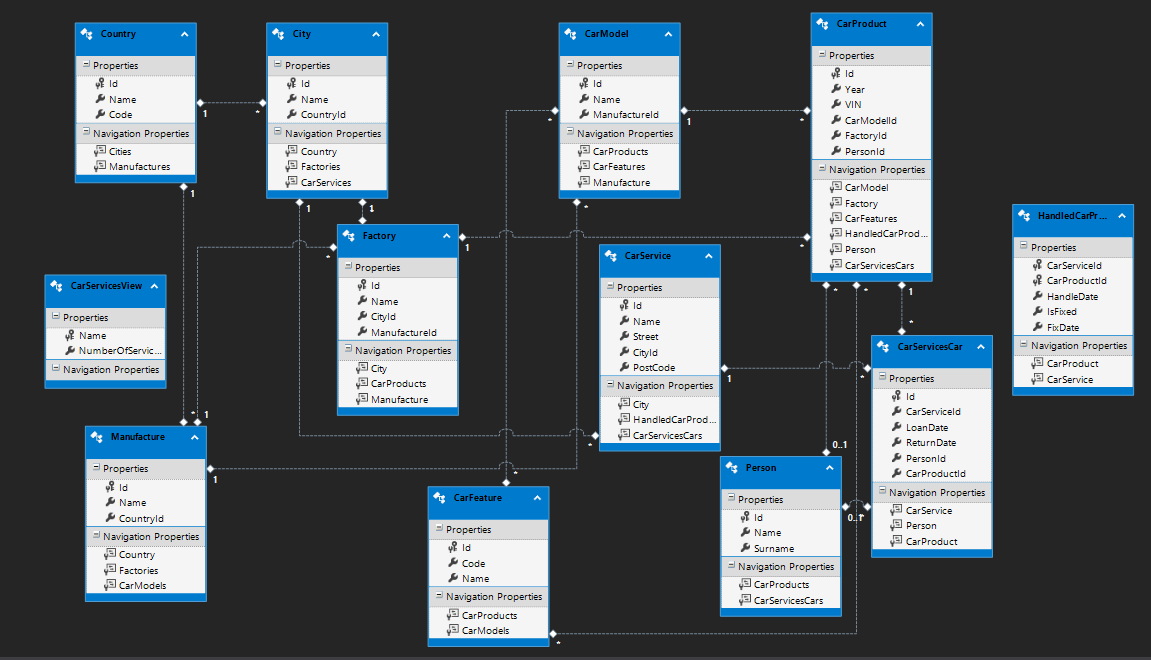Select the LoanDate property icon in CarServicesCar
This screenshot has width=1151, height=660.
899,426
